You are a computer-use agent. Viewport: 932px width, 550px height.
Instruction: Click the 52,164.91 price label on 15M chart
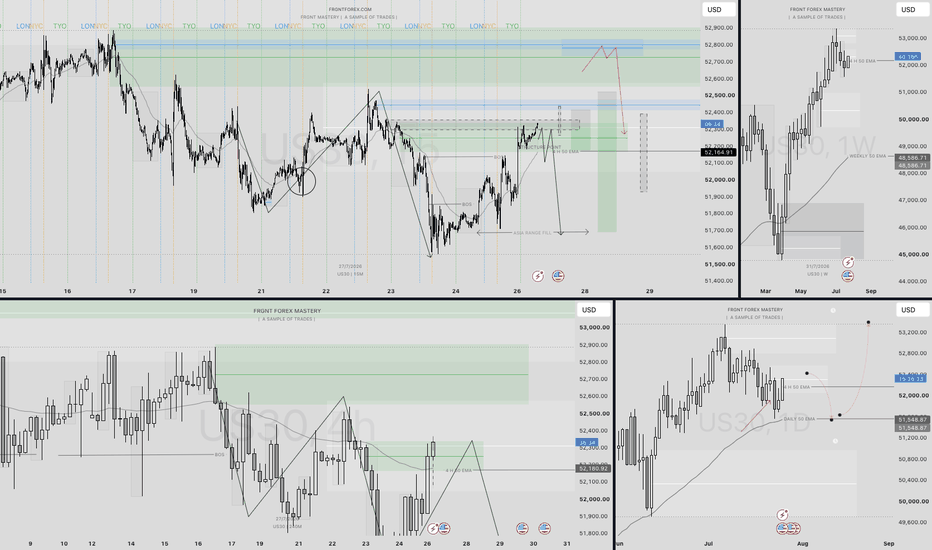point(719,153)
